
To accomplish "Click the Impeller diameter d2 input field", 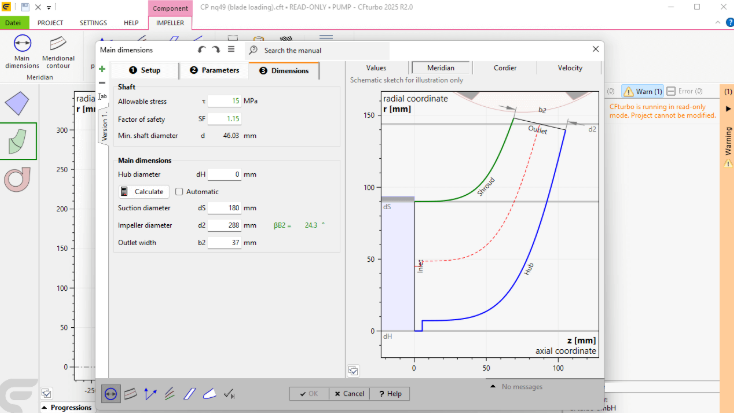I will pyautogui.click(x=224, y=225).
